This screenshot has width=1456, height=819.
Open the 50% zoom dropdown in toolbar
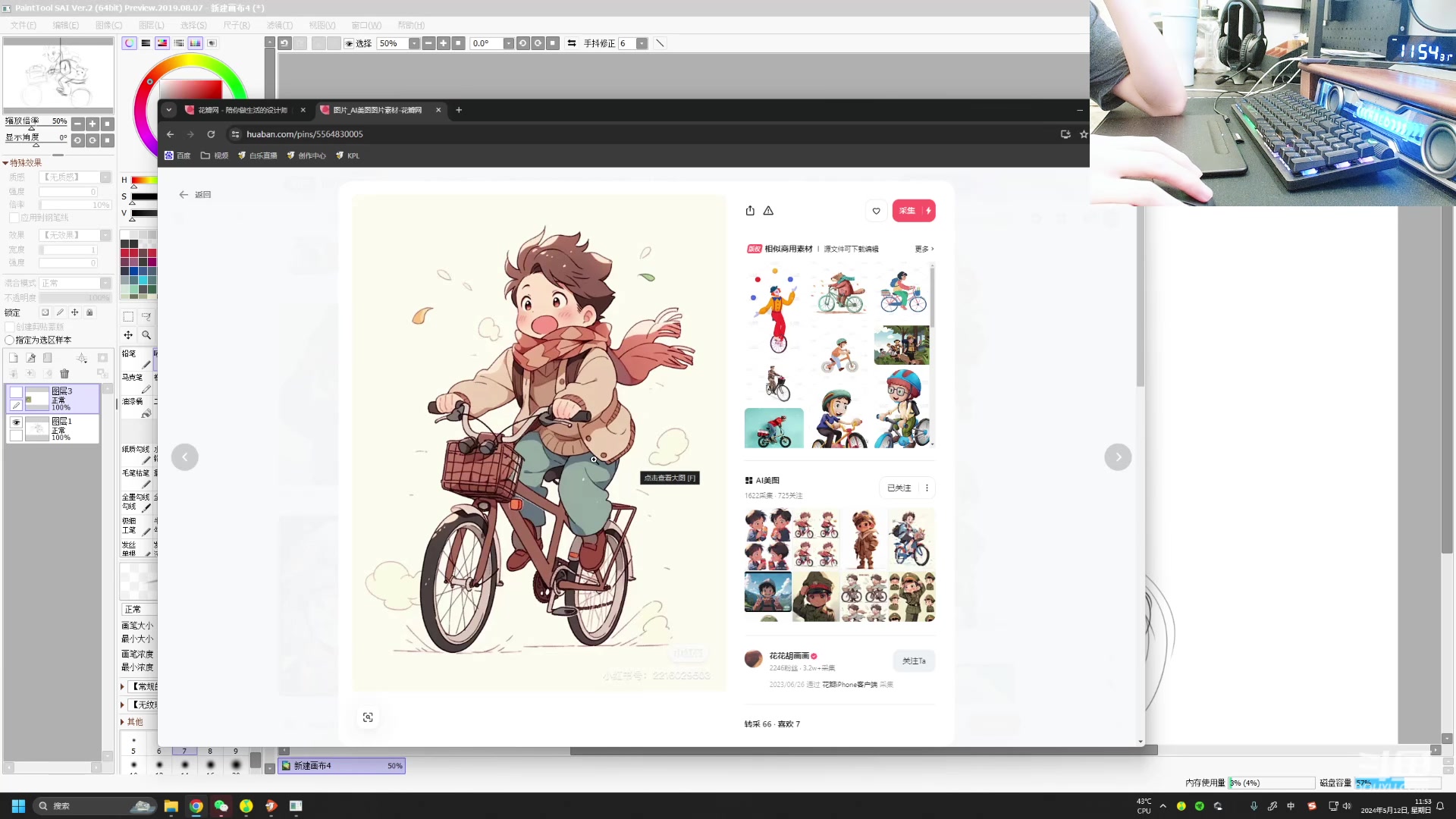(x=414, y=43)
